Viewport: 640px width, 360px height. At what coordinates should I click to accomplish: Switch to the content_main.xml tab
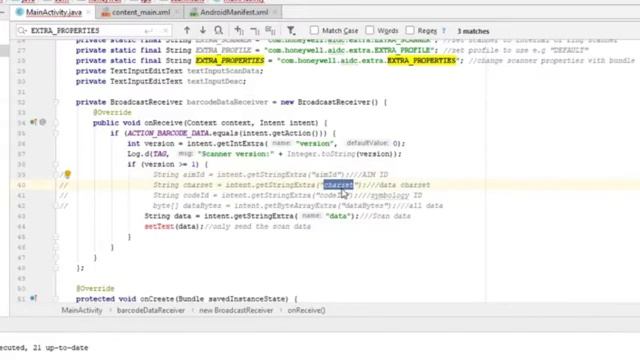click(141, 12)
